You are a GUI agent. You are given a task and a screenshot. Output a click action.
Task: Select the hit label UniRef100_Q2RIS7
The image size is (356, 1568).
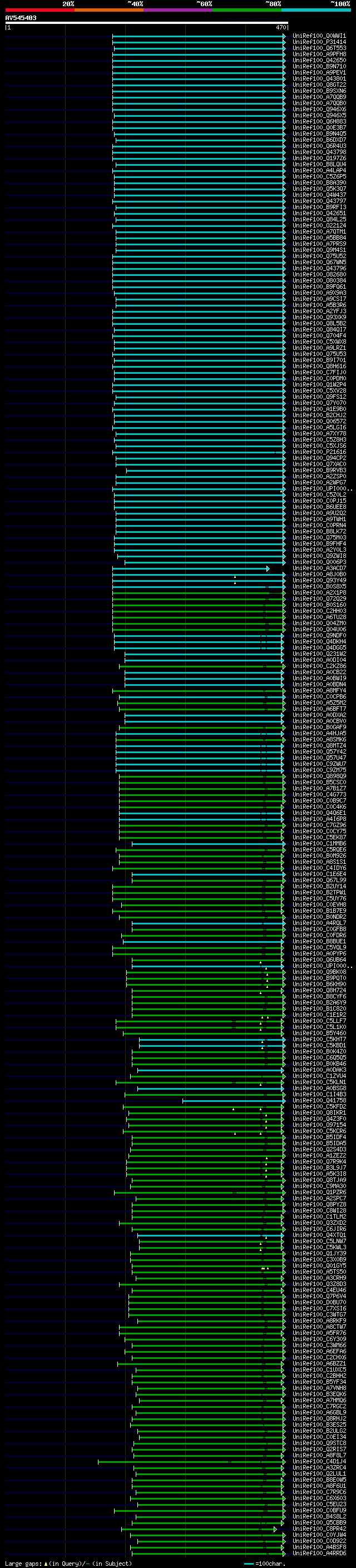click(319, 1450)
